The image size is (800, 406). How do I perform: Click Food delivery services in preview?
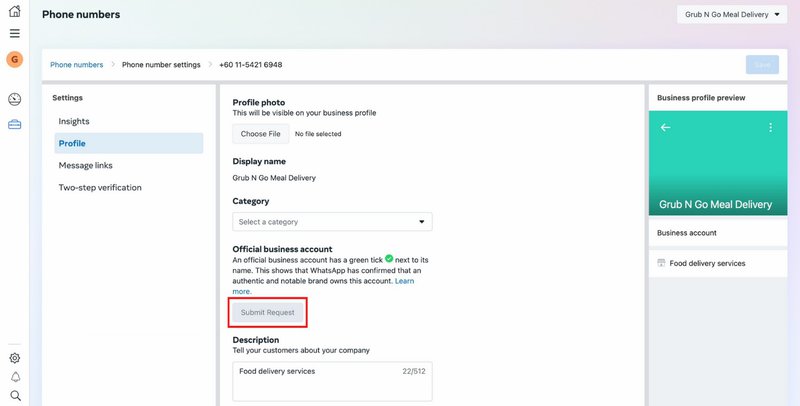point(707,263)
